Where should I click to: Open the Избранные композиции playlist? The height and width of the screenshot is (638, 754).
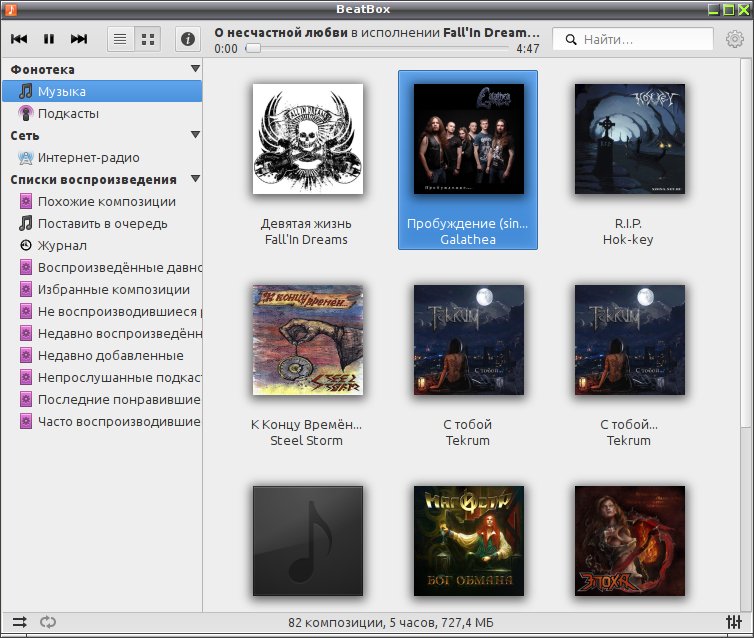pyautogui.click(x=102, y=289)
